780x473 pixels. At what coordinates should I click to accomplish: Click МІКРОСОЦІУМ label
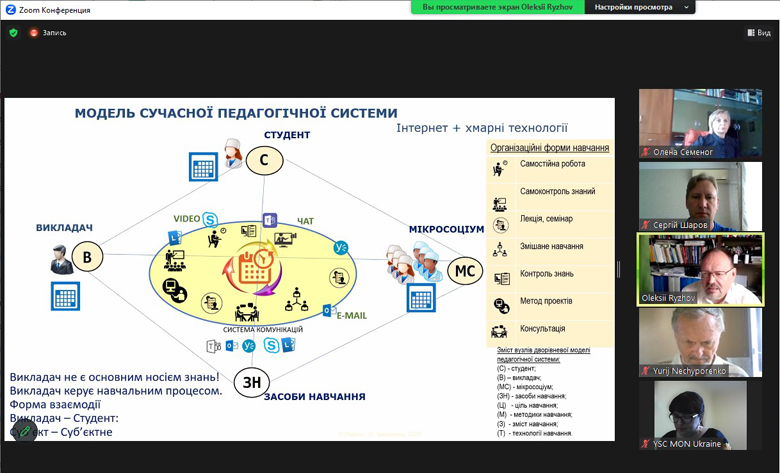click(x=446, y=229)
